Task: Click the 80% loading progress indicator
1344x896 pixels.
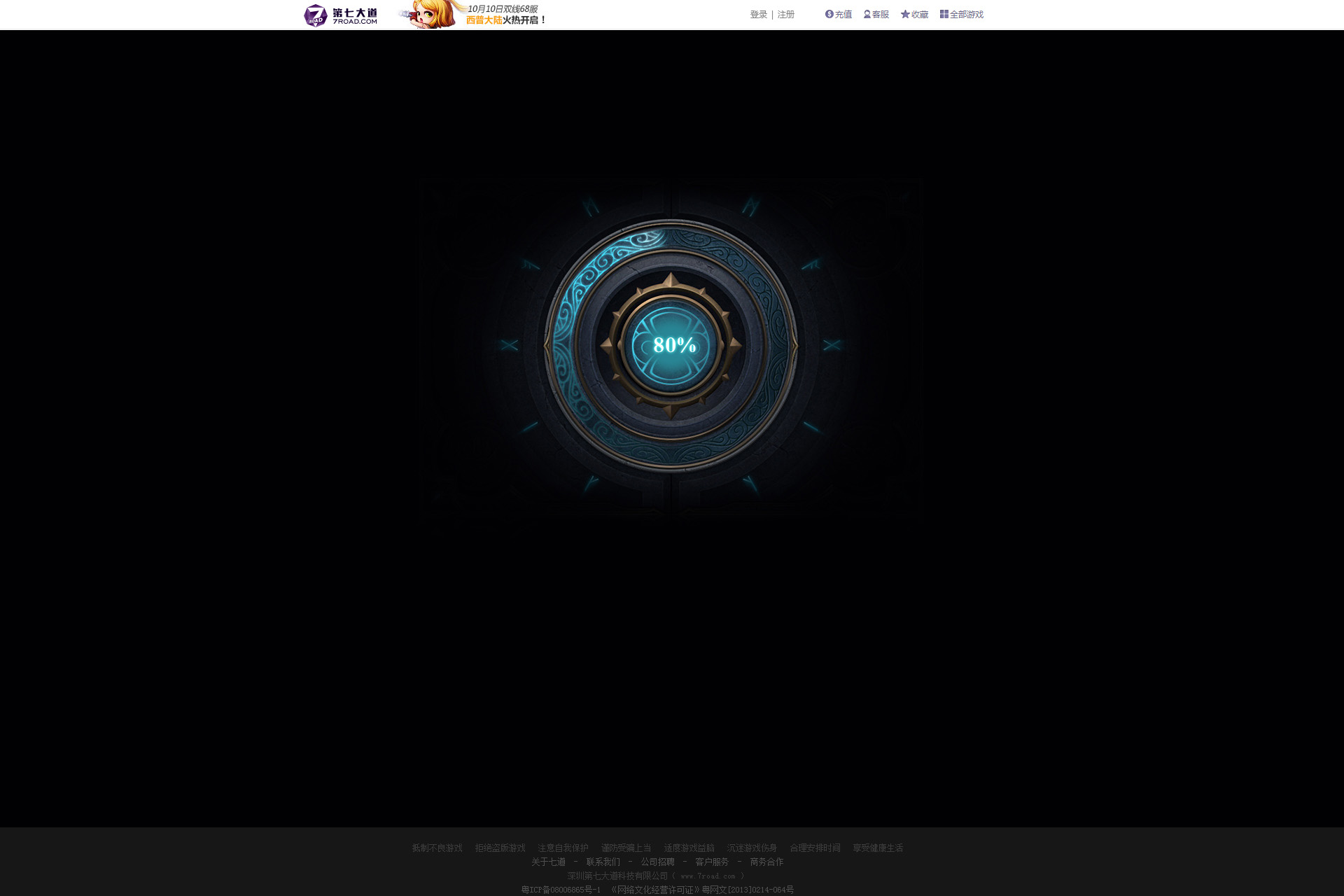Action: (x=674, y=345)
